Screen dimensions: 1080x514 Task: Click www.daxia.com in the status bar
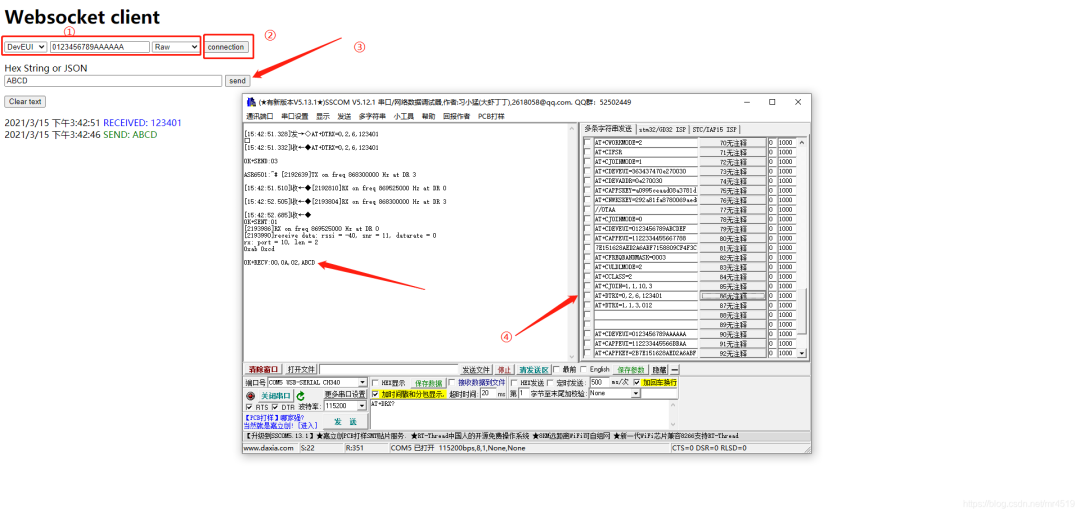[x=269, y=449]
